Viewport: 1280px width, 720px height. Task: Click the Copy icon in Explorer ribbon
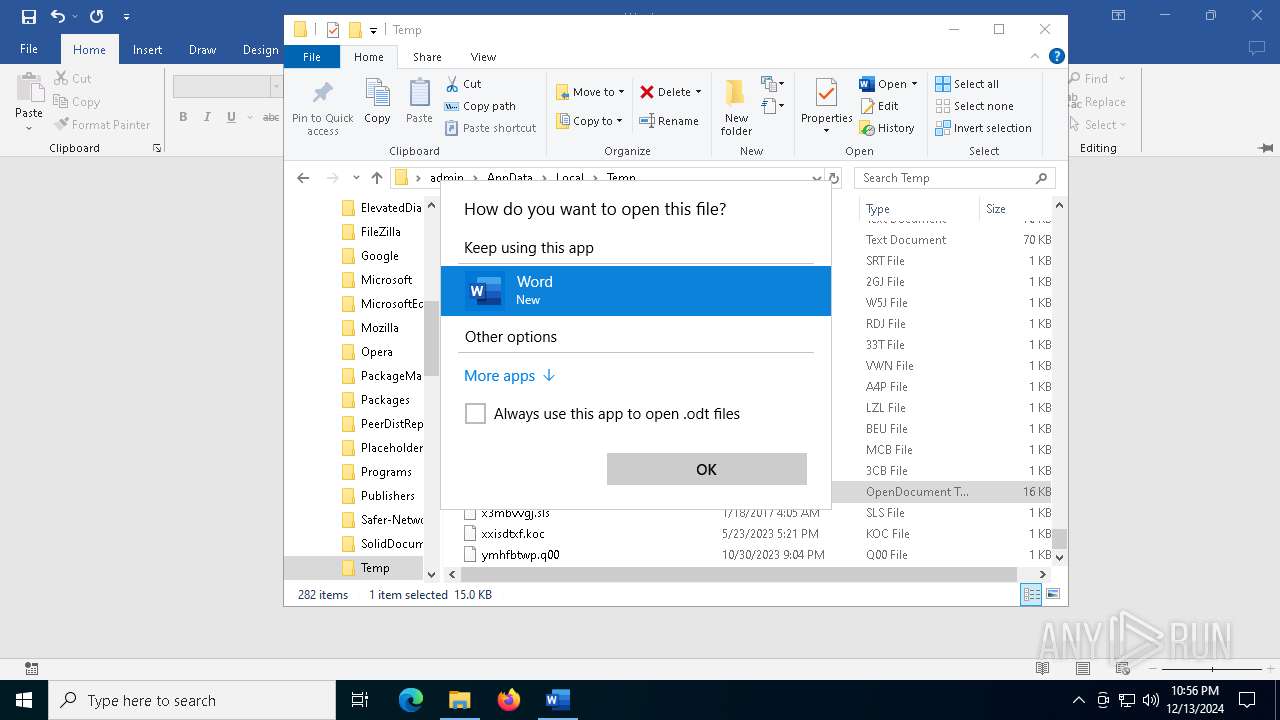377,95
